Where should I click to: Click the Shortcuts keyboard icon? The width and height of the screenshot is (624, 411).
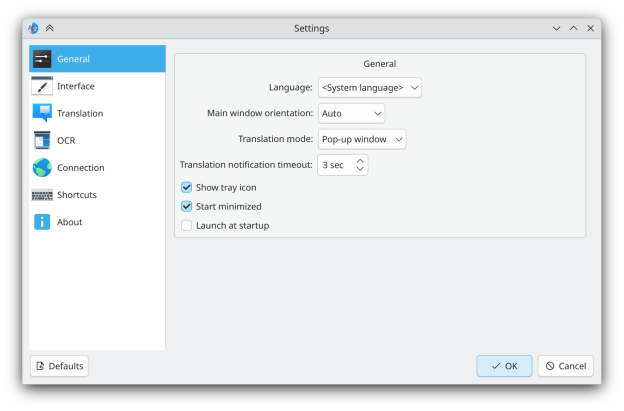tap(42, 195)
